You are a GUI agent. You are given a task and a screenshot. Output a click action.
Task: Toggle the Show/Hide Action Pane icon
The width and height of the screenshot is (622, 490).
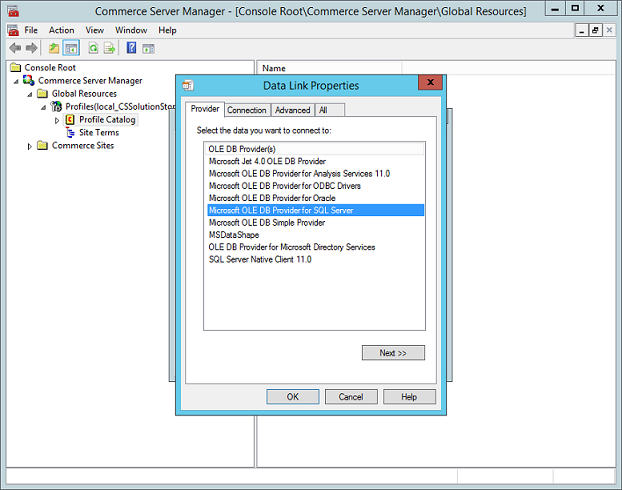pyautogui.click(x=148, y=49)
